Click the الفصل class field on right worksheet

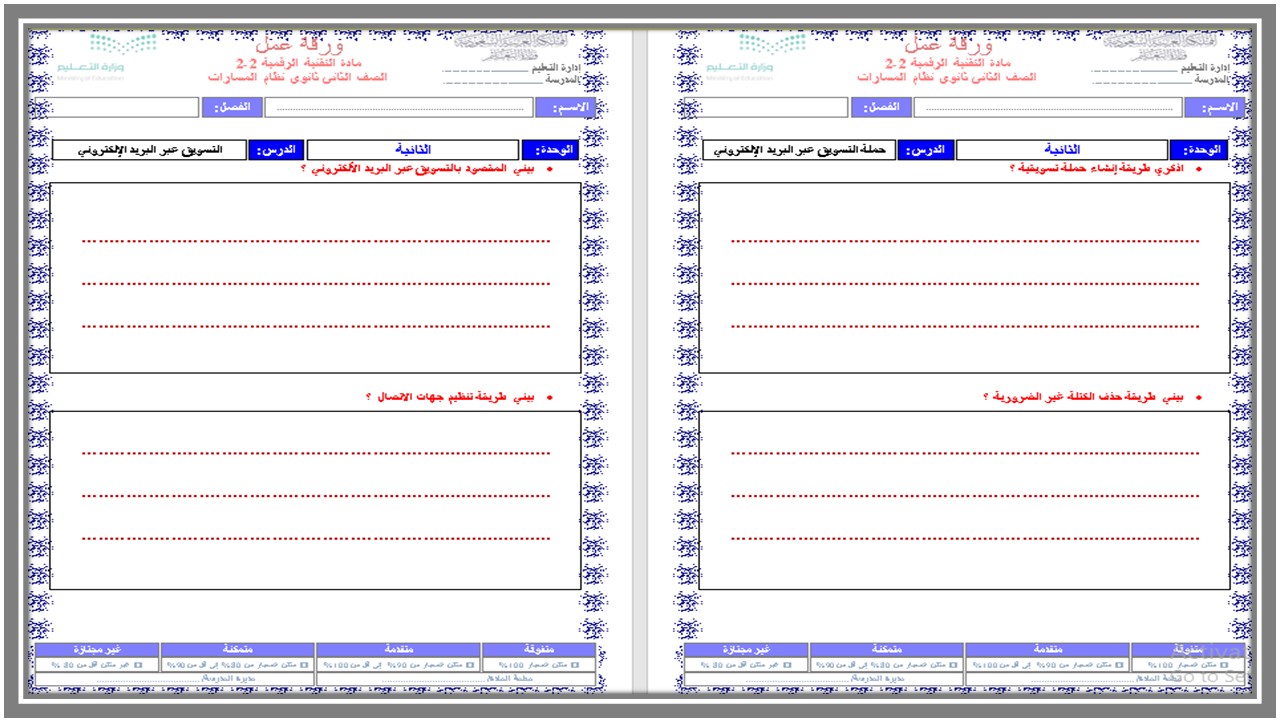tap(766, 108)
